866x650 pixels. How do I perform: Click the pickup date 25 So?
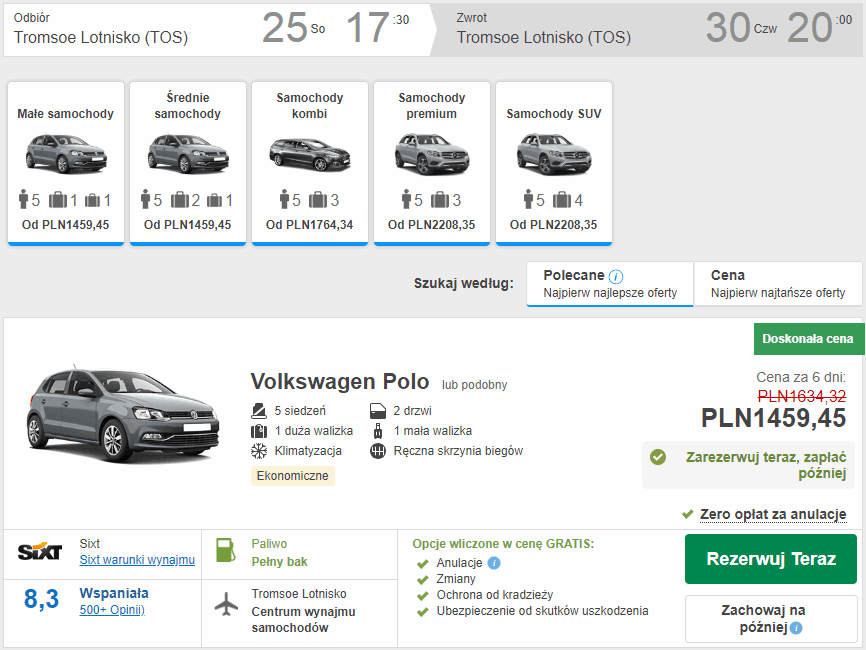293,28
